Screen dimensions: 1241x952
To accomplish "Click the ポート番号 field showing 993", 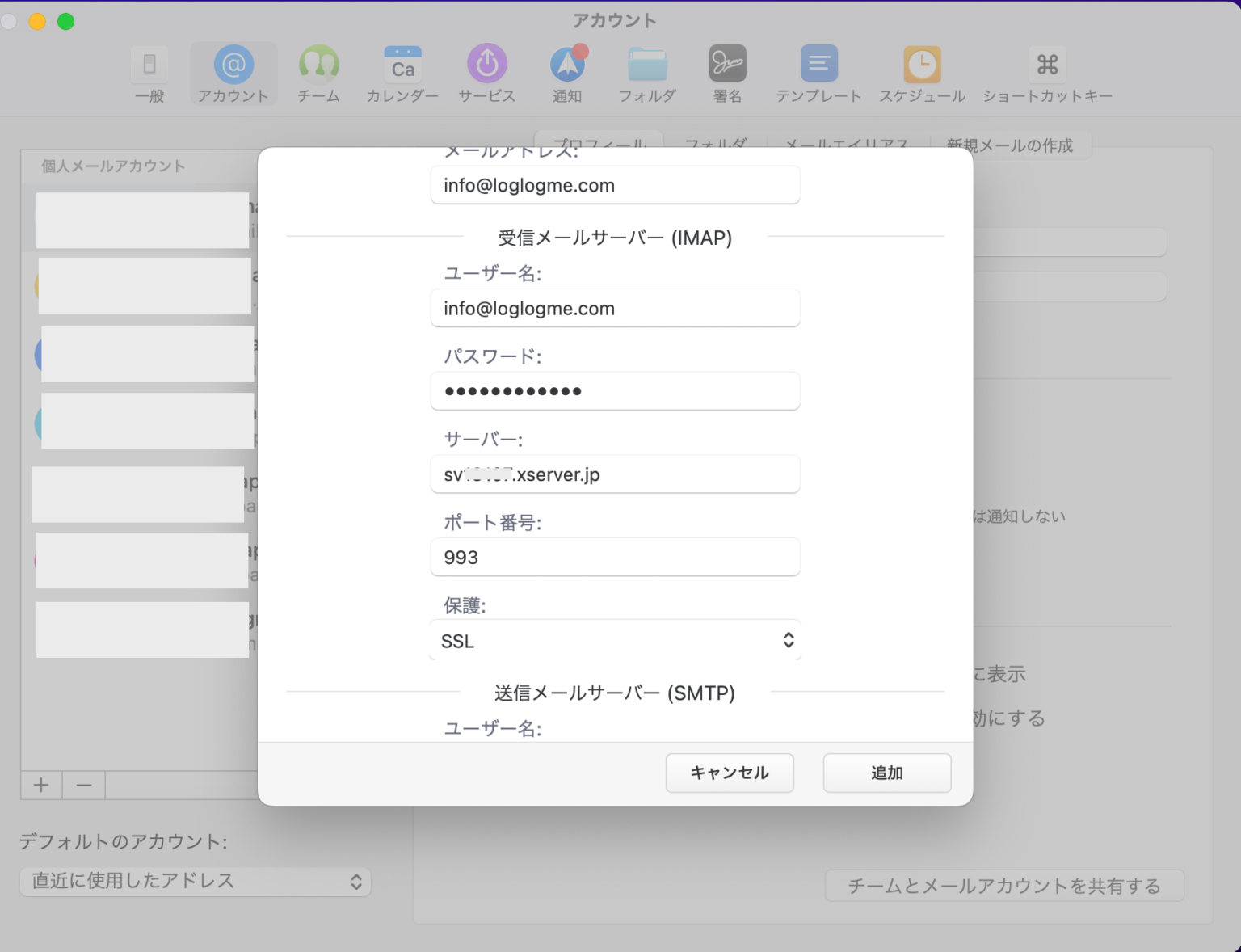I will tap(614, 557).
